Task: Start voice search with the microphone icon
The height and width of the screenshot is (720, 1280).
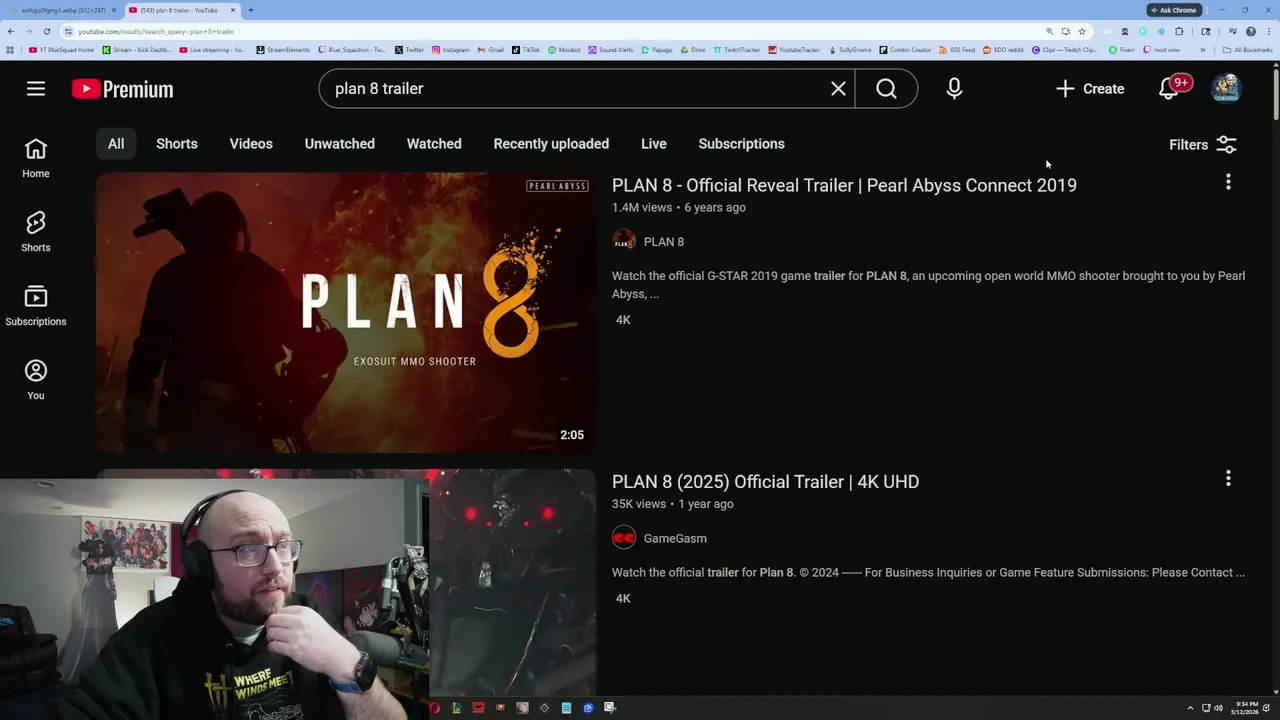Action: (x=954, y=89)
